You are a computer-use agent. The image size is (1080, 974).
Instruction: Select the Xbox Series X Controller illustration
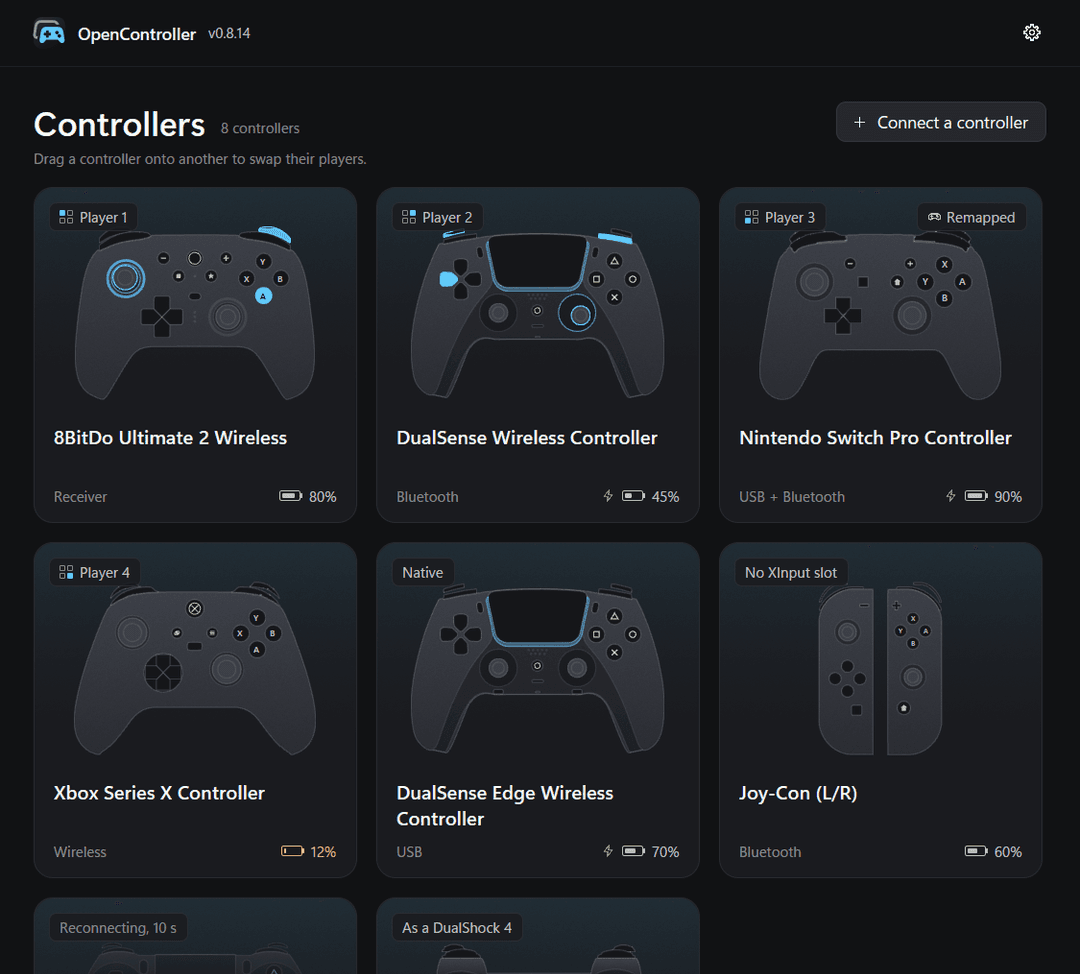(195, 669)
